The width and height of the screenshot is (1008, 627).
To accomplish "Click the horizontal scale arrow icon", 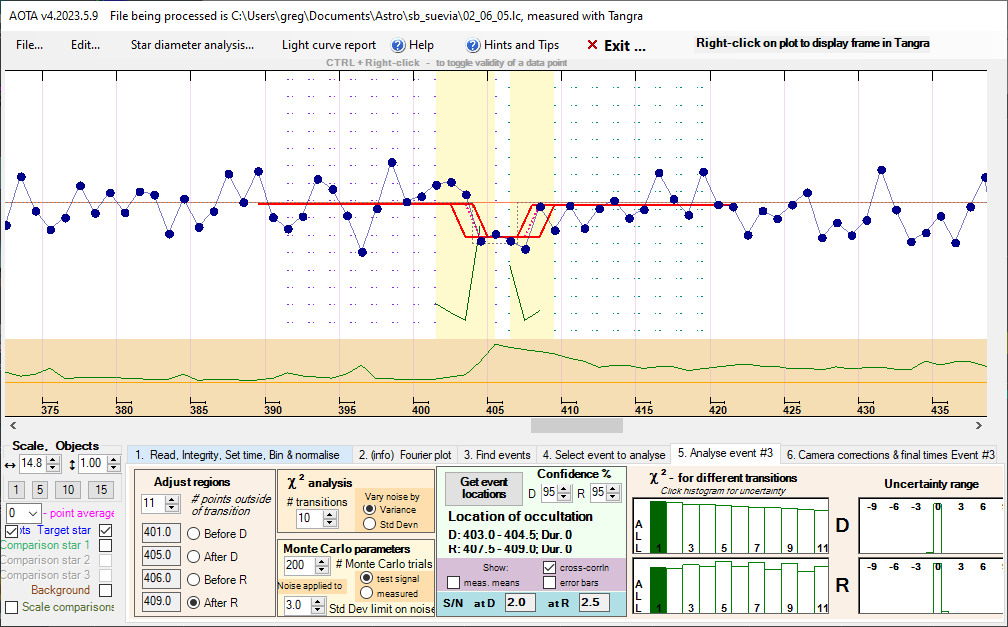I will pos(10,464).
